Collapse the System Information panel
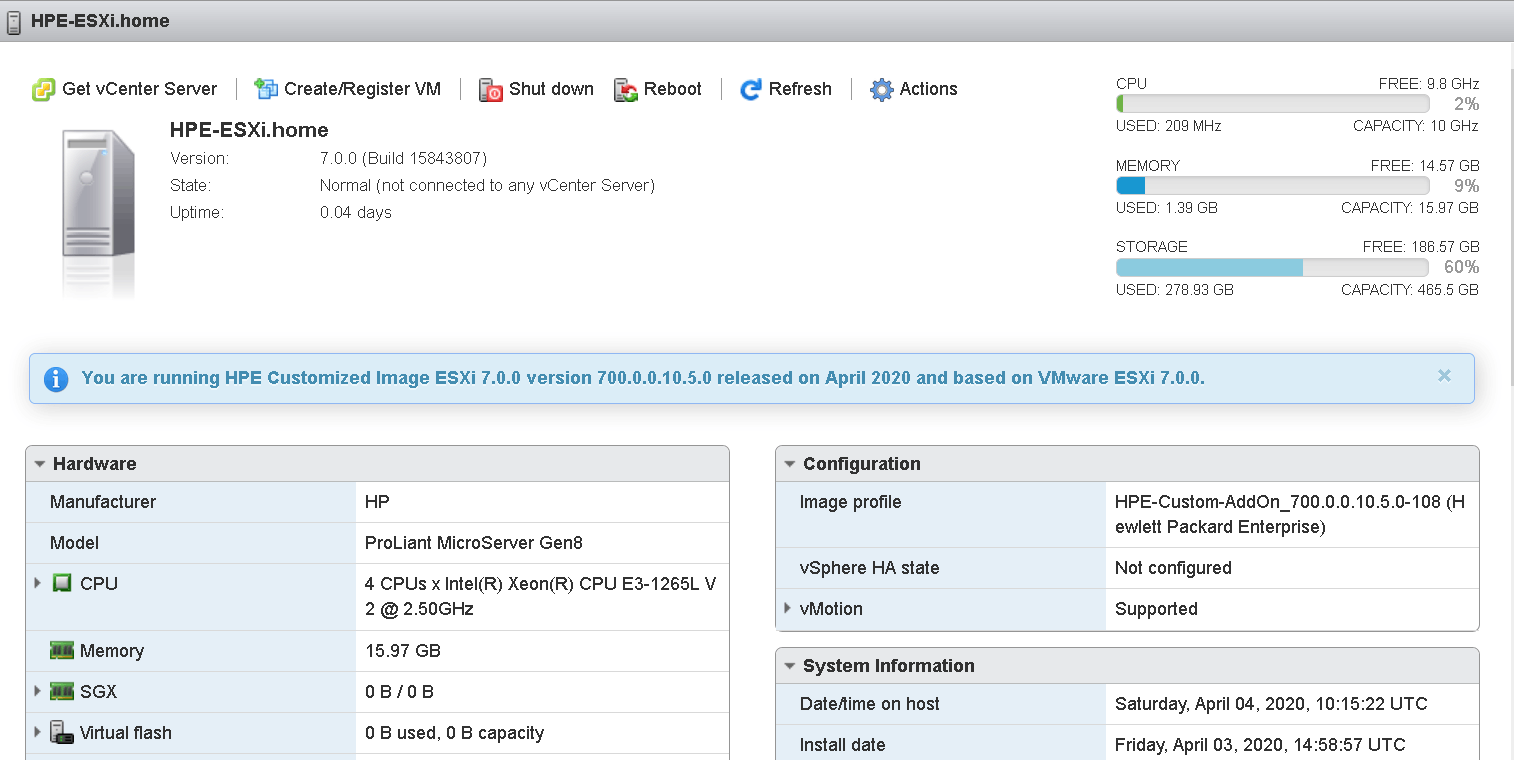This screenshot has width=1514, height=760. coord(790,666)
